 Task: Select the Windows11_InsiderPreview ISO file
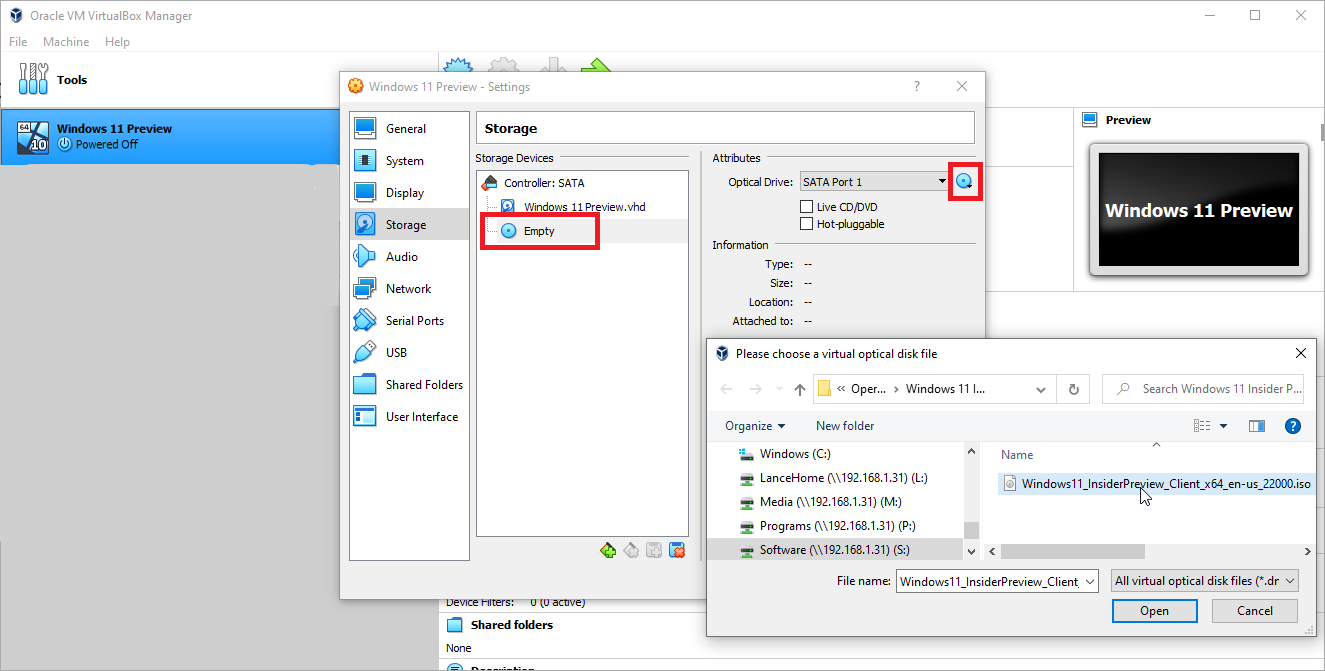(x=1155, y=484)
